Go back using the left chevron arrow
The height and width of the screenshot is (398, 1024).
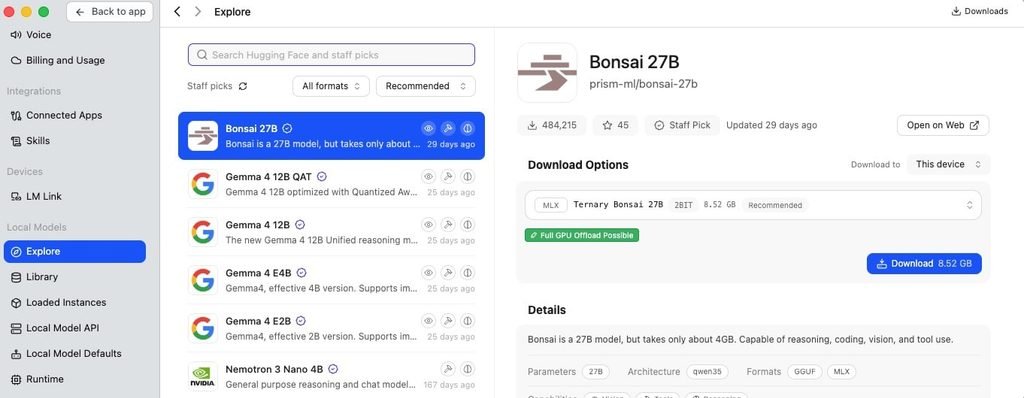coord(177,12)
